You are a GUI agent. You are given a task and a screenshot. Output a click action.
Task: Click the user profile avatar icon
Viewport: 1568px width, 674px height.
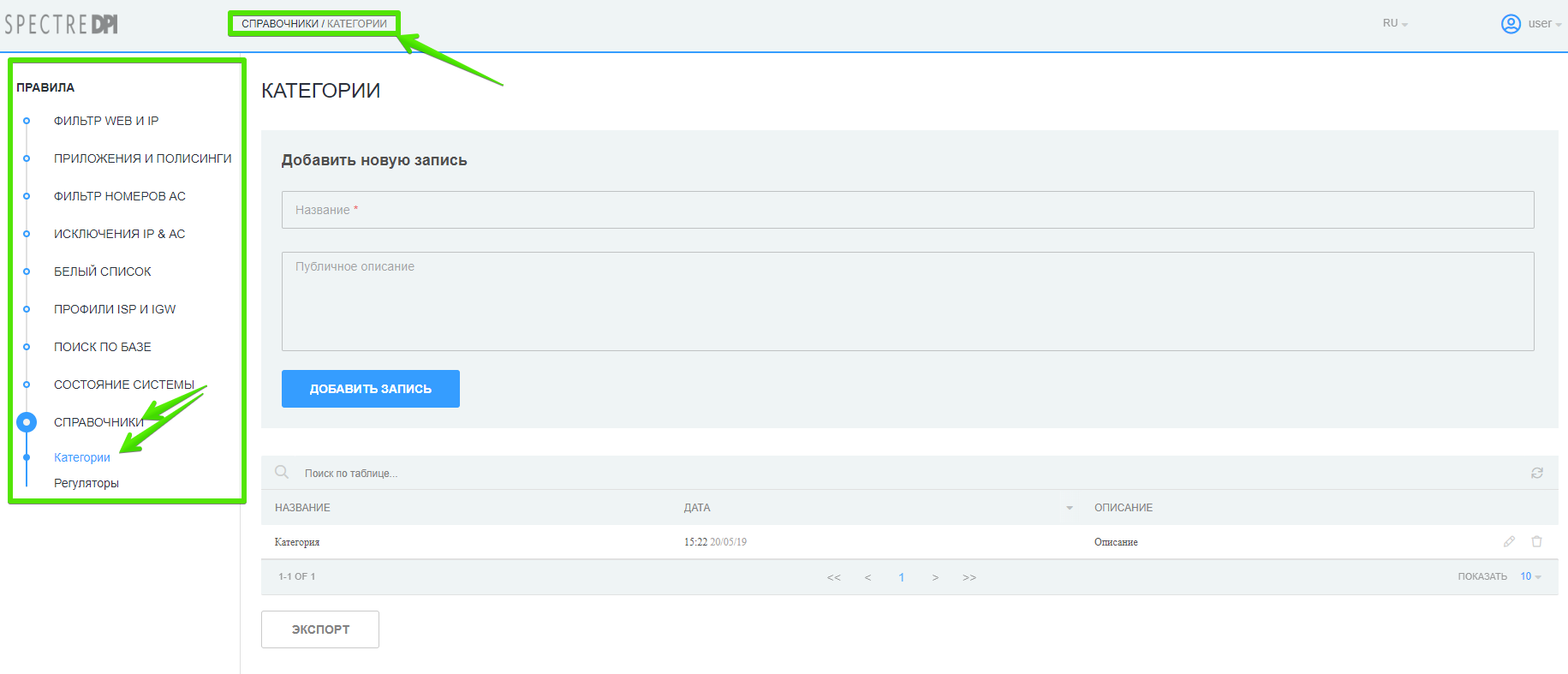pyautogui.click(x=1511, y=24)
